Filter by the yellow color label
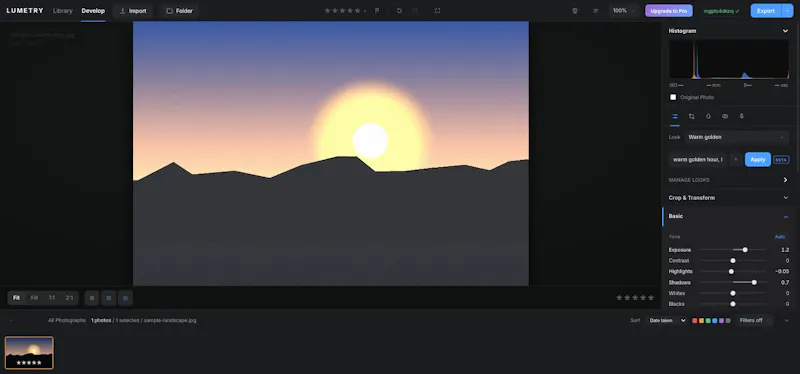800x374 pixels. 702,320
